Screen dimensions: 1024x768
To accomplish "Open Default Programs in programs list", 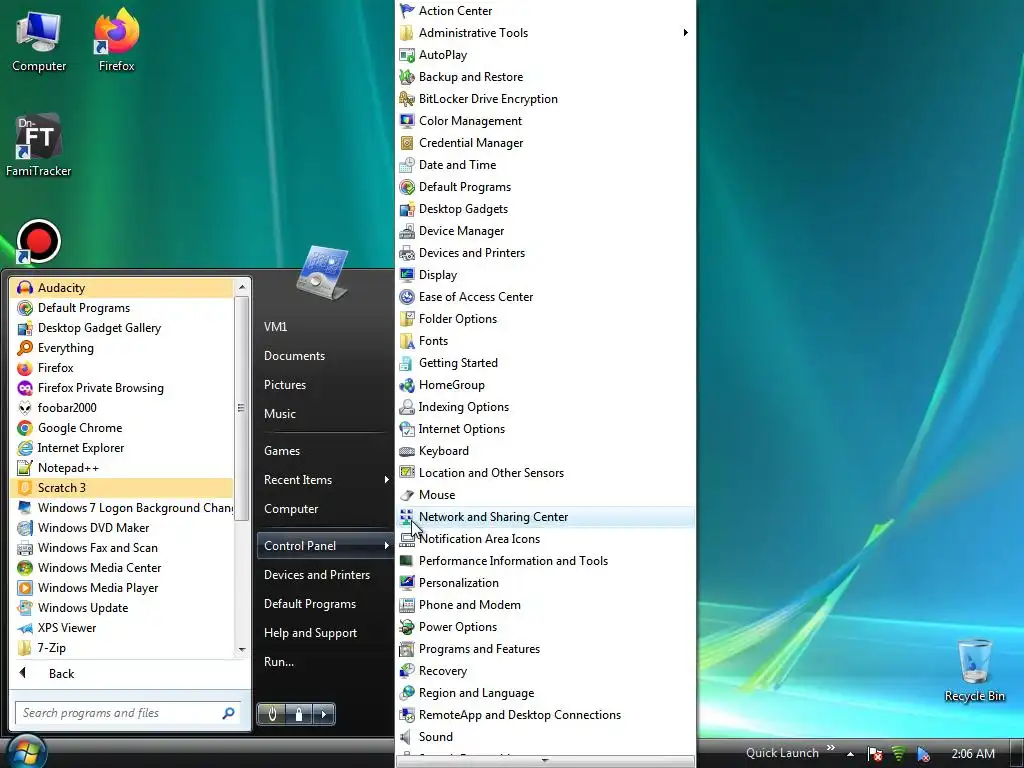I will click(x=122, y=308).
